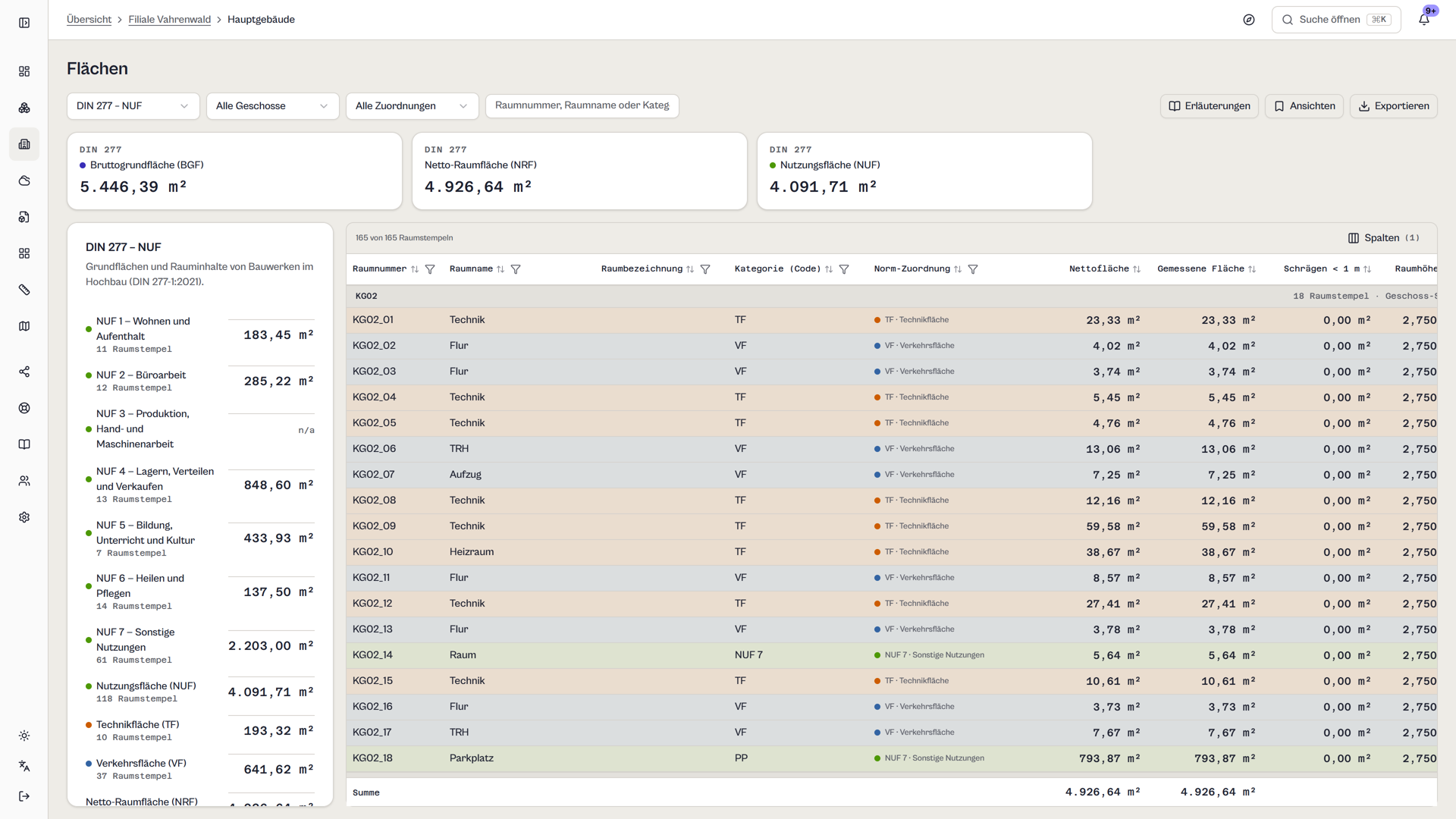Go to Filiale Vahrenwald breadcrumb
The height and width of the screenshot is (819, 1456).
point(170,20)
